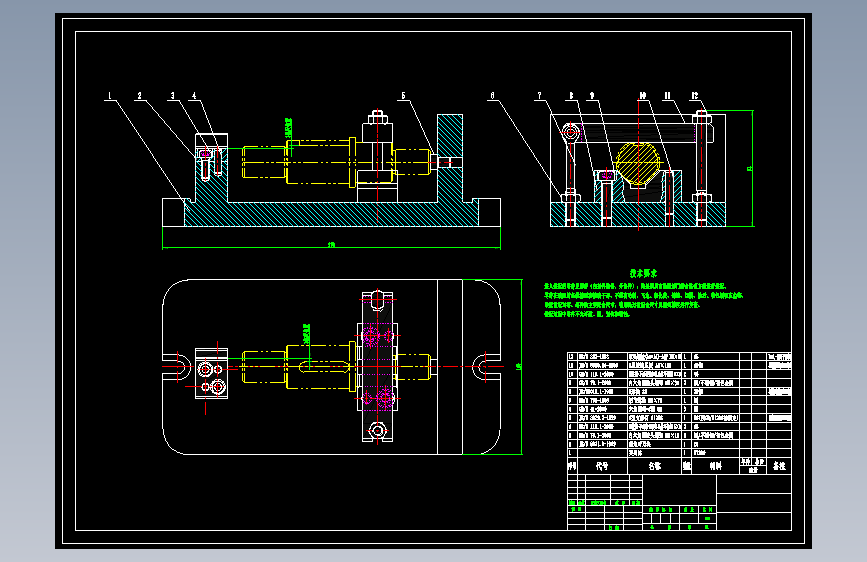Select part balloon number 1

click(109, 96)
